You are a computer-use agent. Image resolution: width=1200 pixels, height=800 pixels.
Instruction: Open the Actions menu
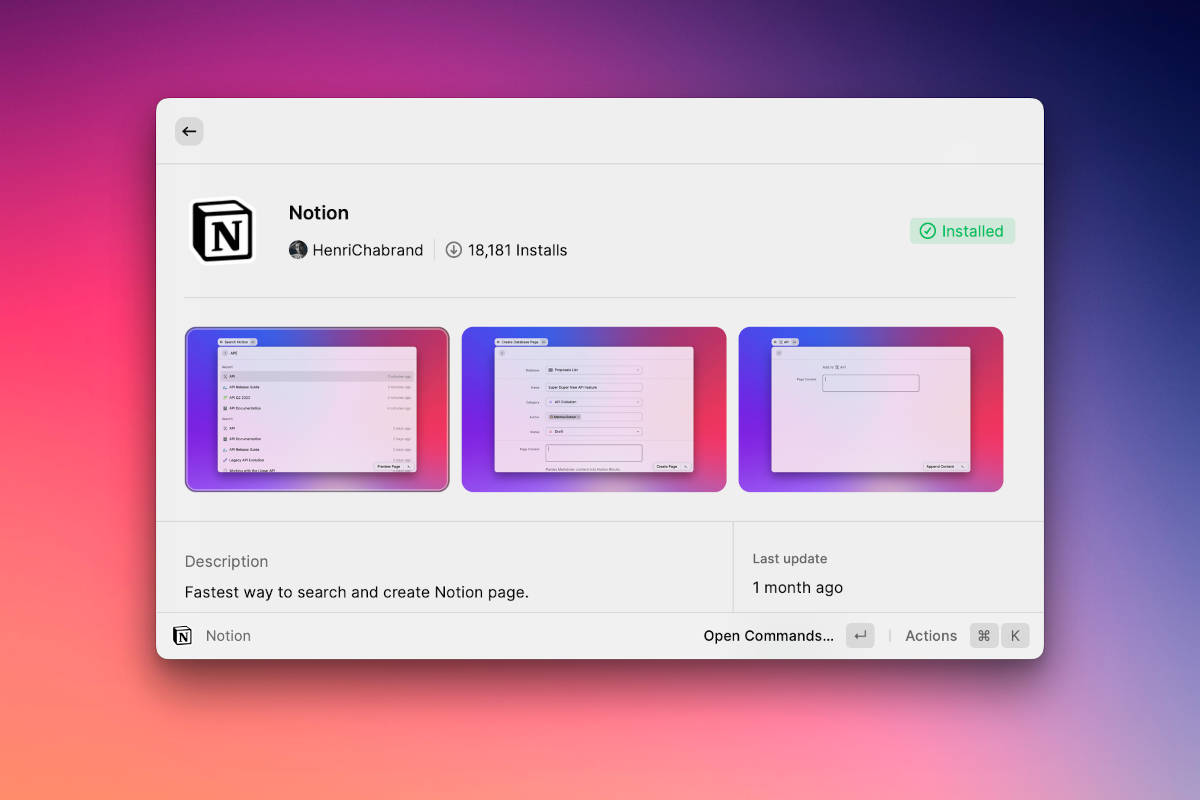931,636
